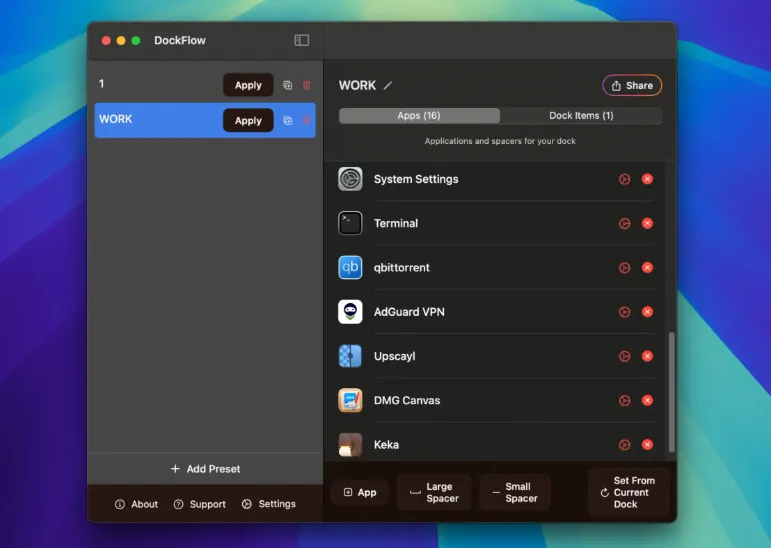Screen dimensions: 771x548
Task: Open the Support link
Action: click(x=200, y=504)
